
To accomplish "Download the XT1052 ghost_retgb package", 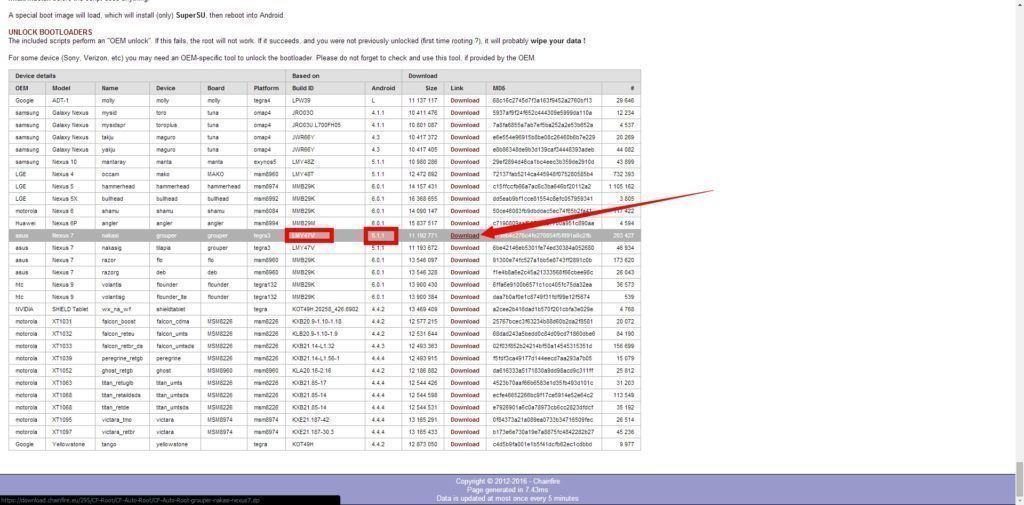I will pyautogui.click(x=464, y=370).
